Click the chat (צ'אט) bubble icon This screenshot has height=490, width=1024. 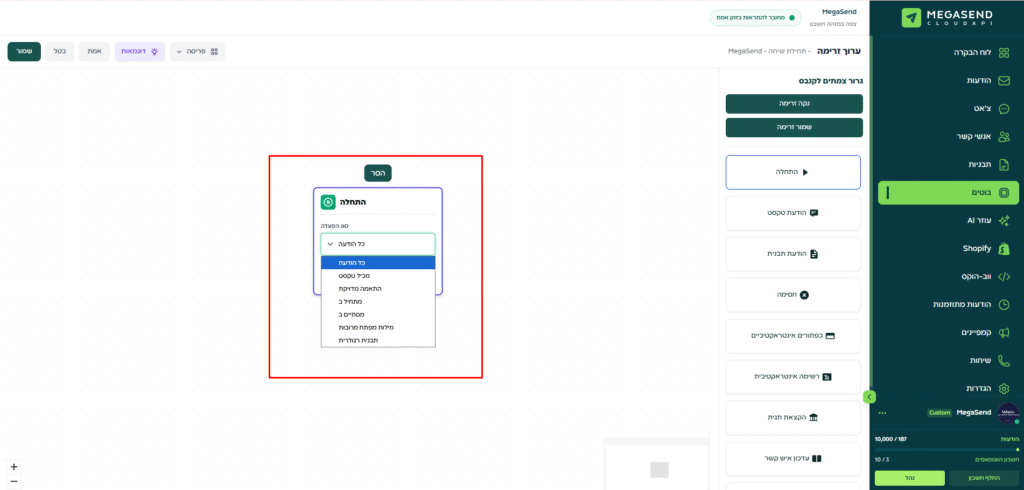[1004, 109]
